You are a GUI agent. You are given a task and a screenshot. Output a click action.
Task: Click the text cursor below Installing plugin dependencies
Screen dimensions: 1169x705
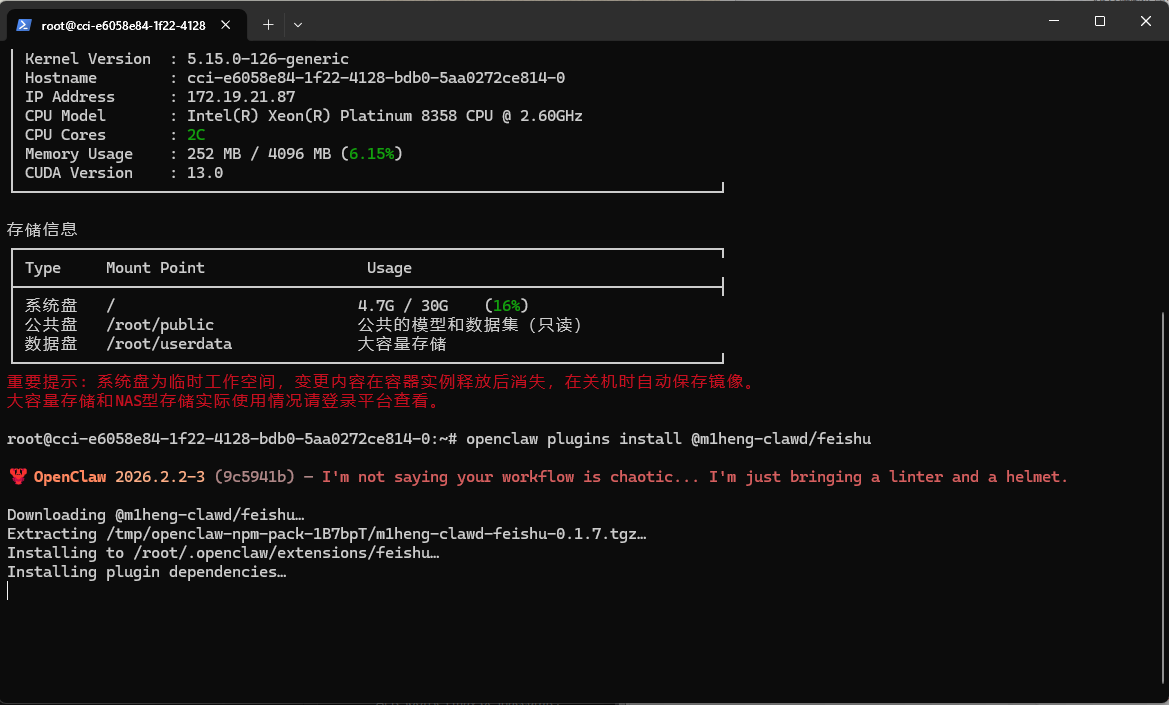pyautogui.click(x=8, y=591)
